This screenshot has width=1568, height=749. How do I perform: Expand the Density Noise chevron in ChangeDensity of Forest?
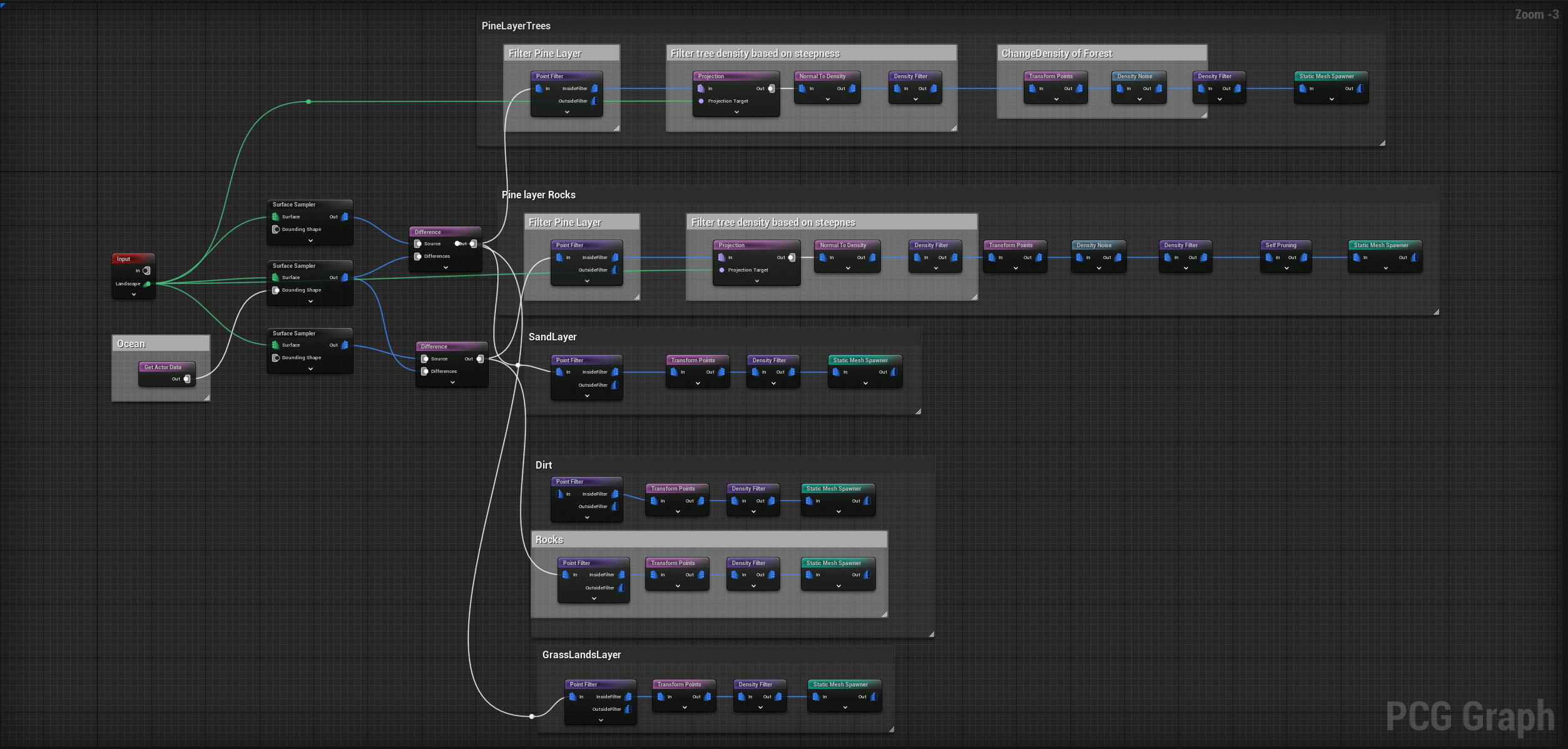(1139, 99)
